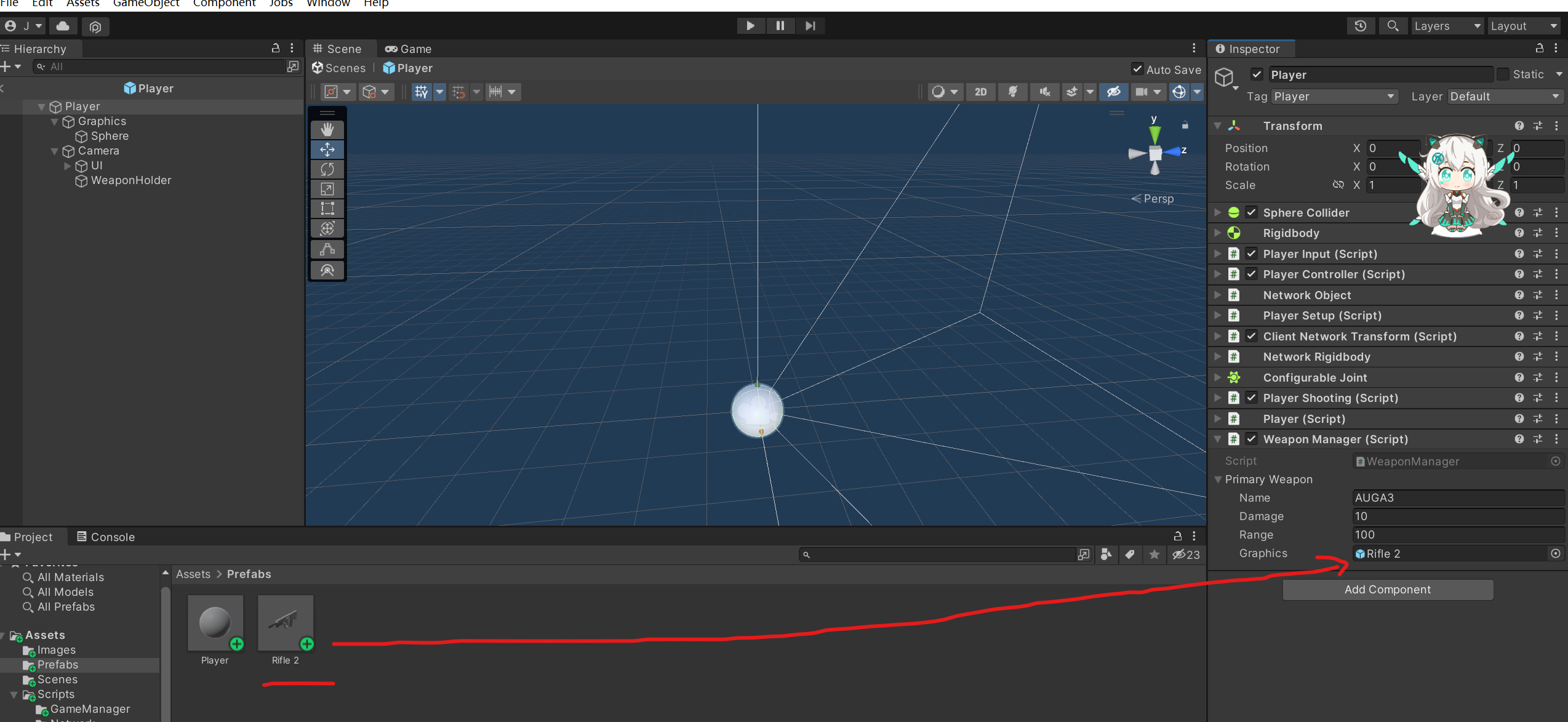The image size is (1568, 722).
Task: Open the Tag dropdown
Action: pyautogui.click(x=1335, y=97)
